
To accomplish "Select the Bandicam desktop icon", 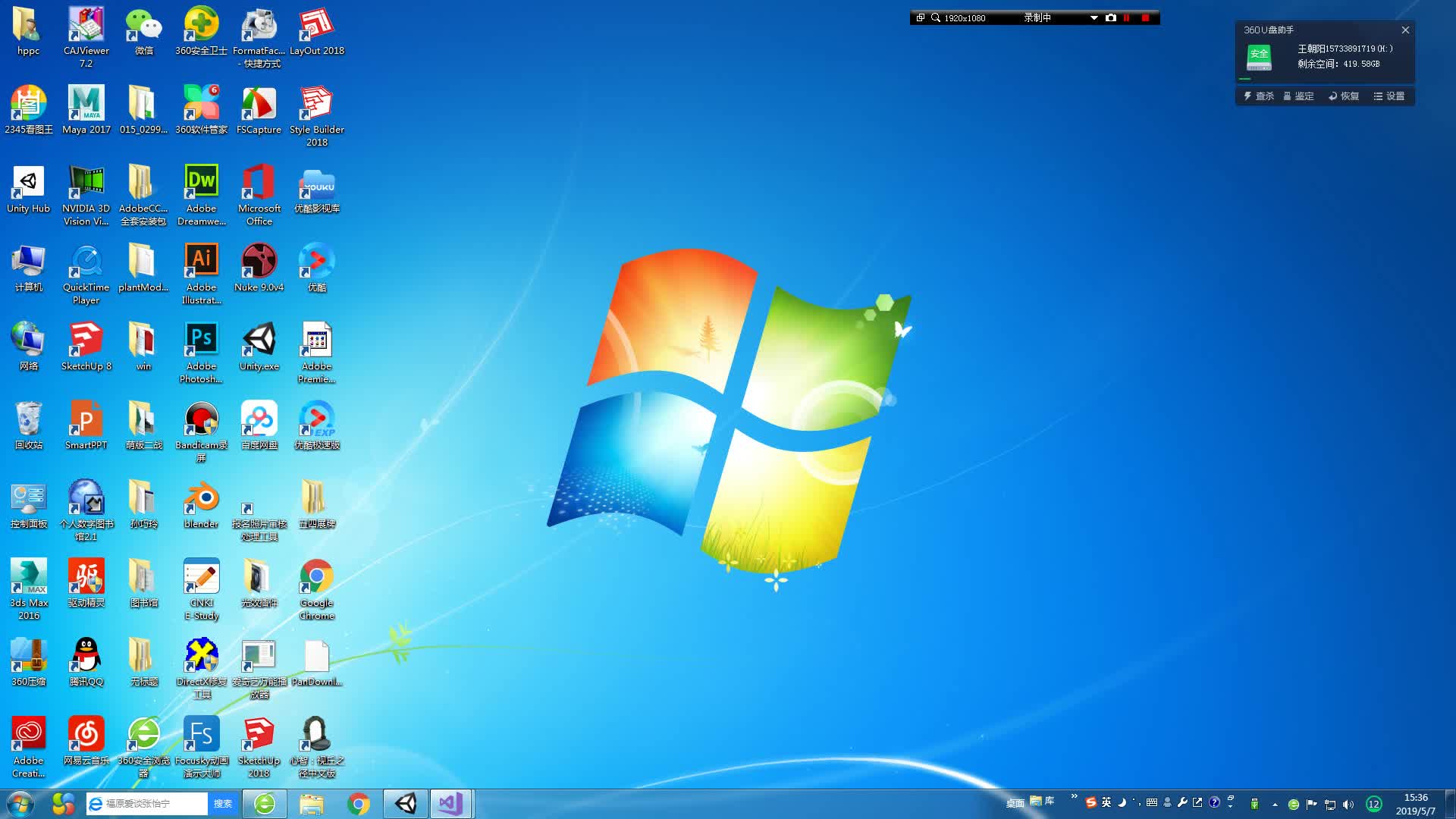I will tap(201, 432).
